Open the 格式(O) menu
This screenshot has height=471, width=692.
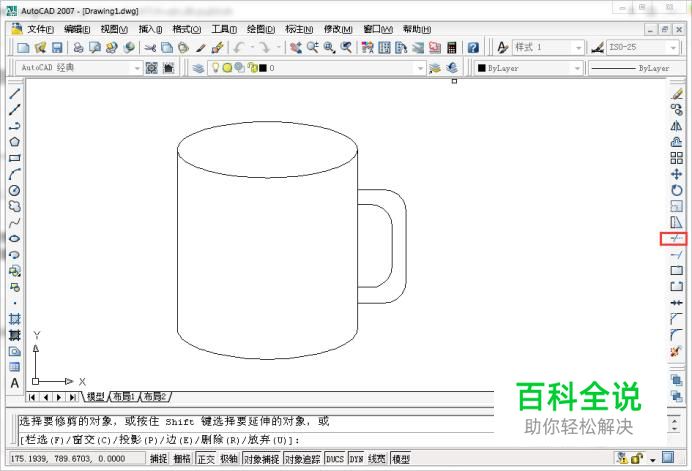tap(186, 29)
